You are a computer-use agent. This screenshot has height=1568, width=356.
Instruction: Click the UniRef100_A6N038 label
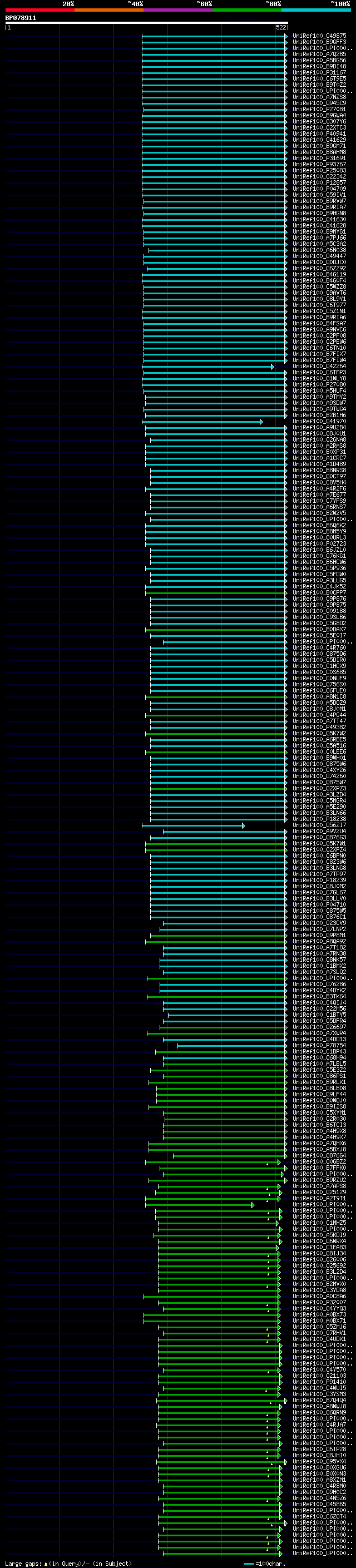319,250
